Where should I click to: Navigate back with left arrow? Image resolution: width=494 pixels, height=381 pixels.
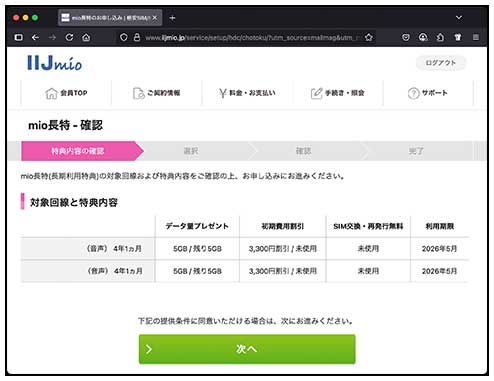coord(35,37)
